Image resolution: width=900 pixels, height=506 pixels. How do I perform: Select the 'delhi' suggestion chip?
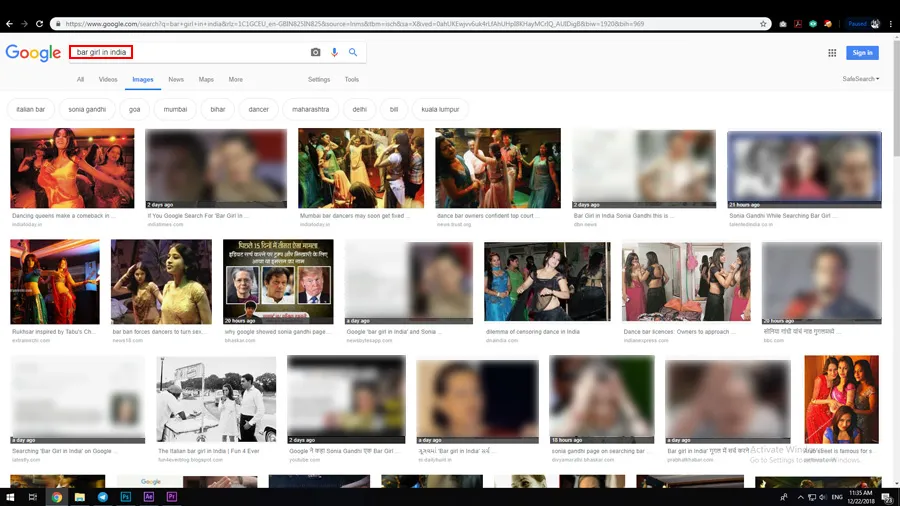[359, 110]
